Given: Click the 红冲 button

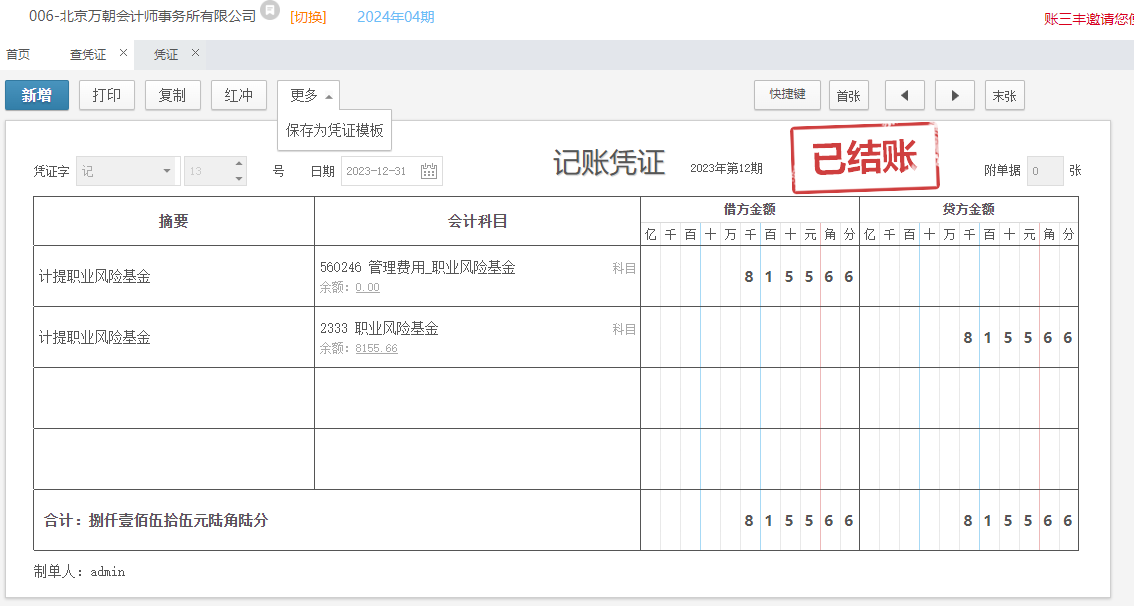Looking at the screenshot, I should click(238, 95).
